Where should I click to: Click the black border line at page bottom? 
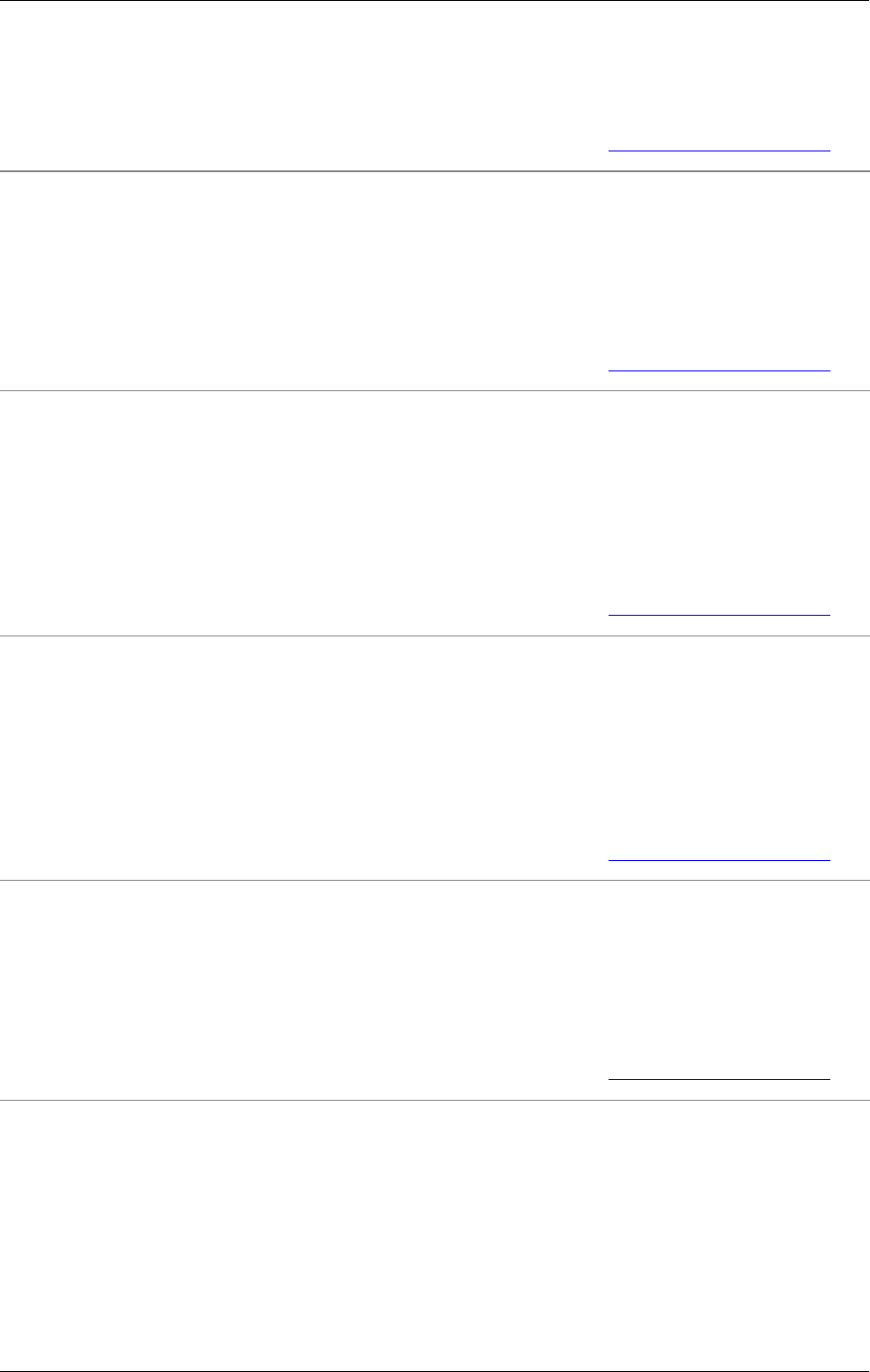click(x=435, y=1371)
